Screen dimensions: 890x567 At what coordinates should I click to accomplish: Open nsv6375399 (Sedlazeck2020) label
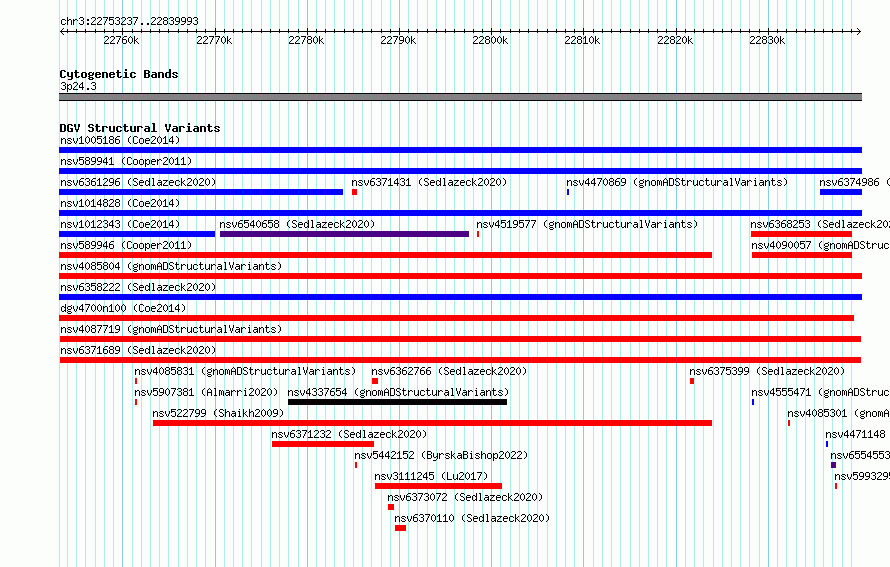tap(767, 371)
